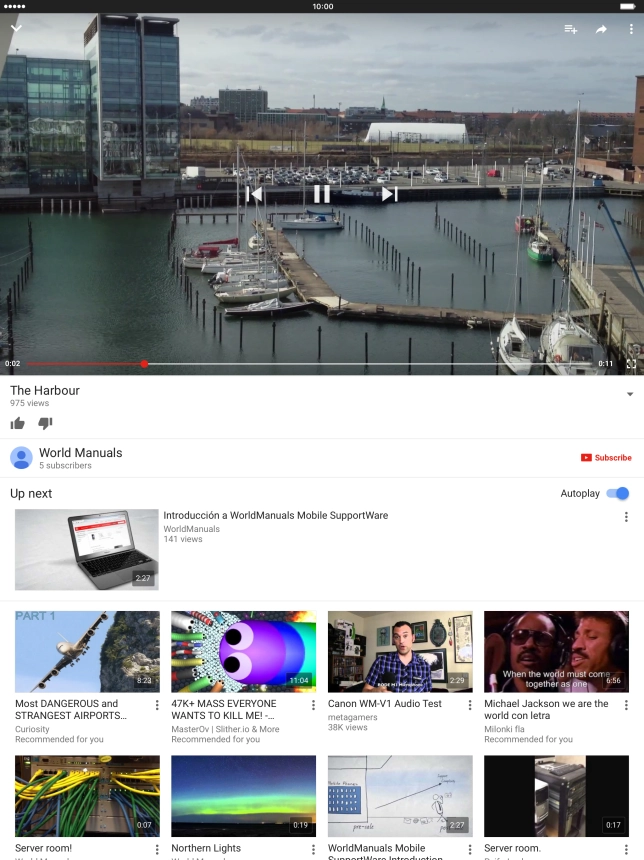The height and width of the screenshot is (860, 644).
Task: Open options for Canon WM-V1 Audio Test
Action: tap(470, 705)
